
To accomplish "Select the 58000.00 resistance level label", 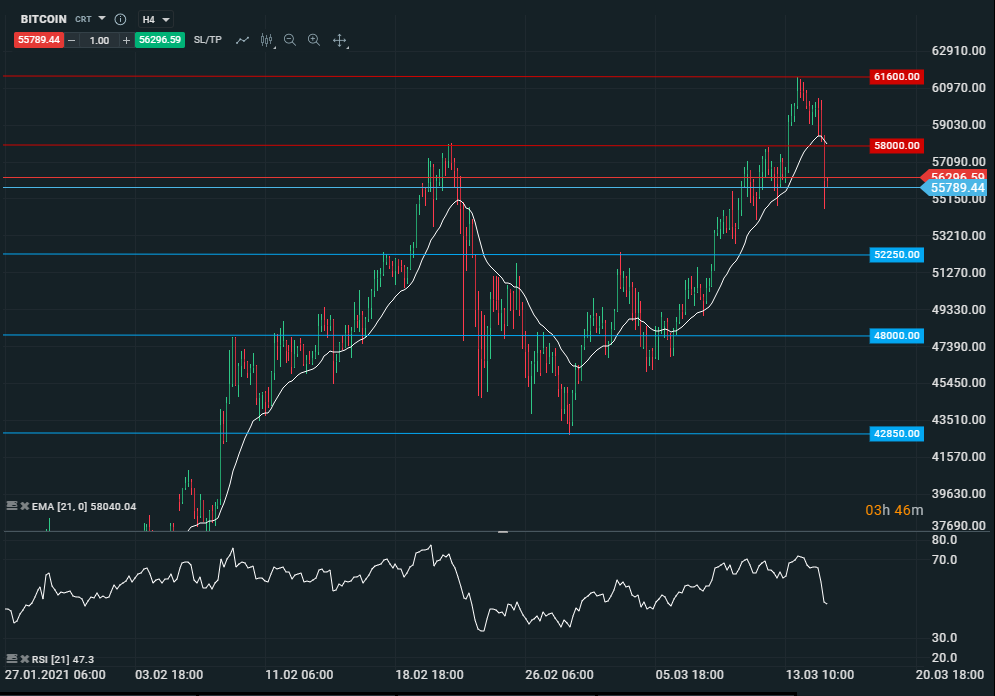I will coord(896,145).
